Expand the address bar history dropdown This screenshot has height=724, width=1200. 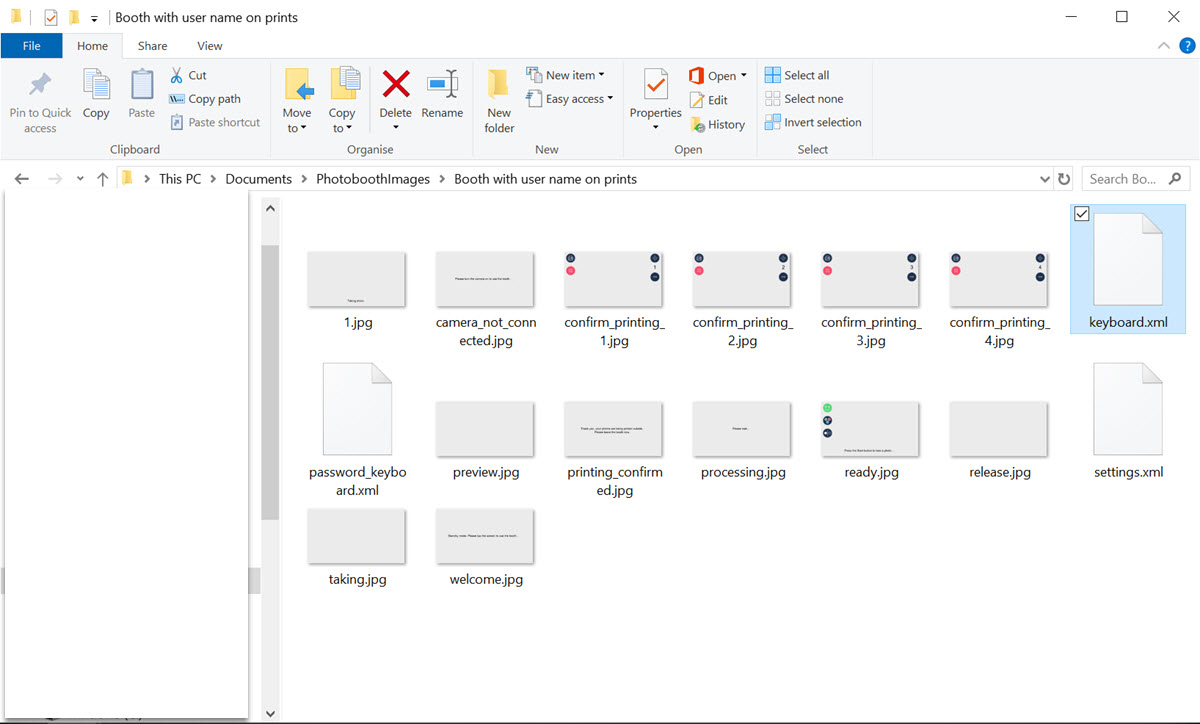point(1045,179)
